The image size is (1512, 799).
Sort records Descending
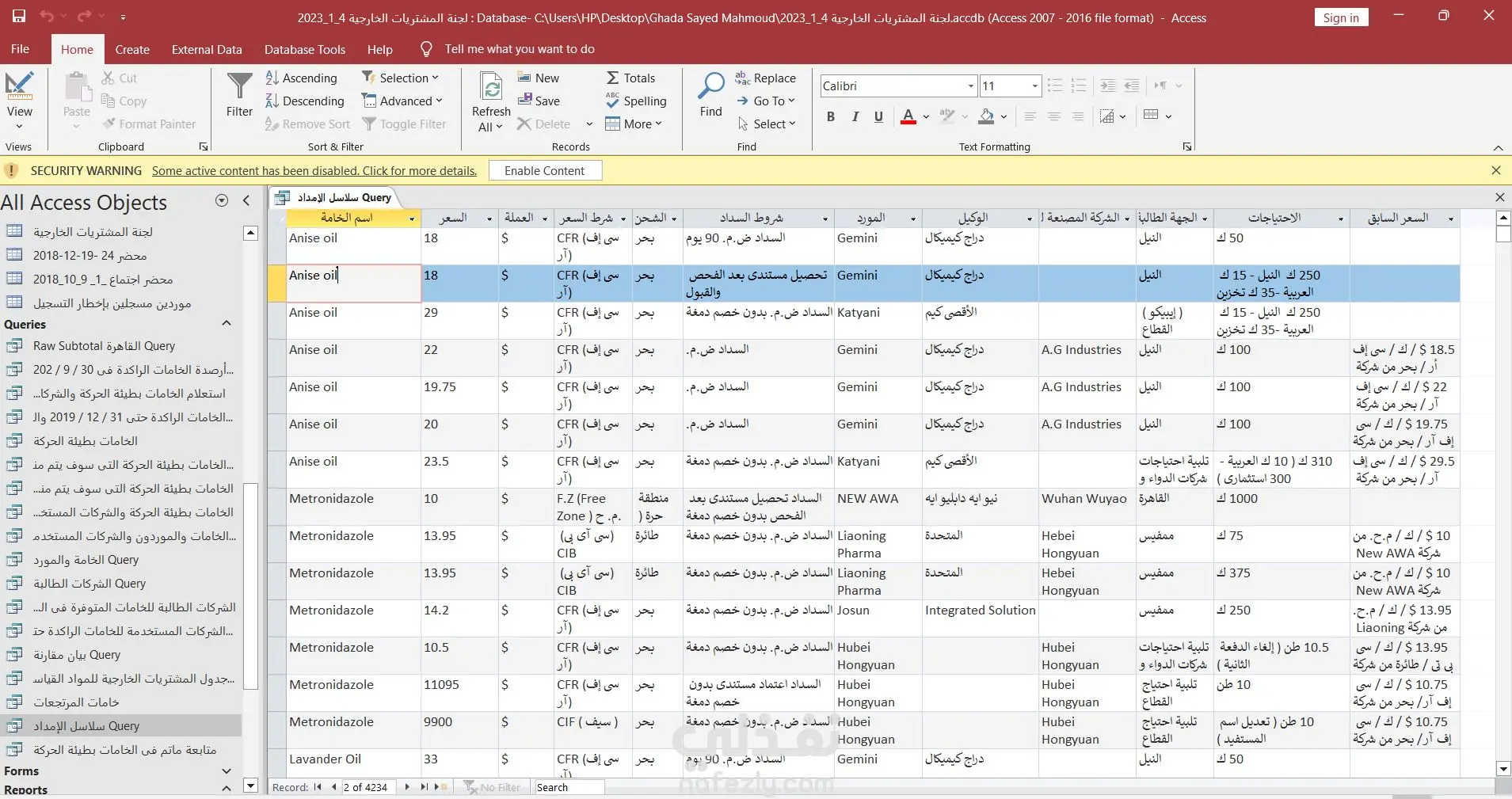[x=304, y=101]
